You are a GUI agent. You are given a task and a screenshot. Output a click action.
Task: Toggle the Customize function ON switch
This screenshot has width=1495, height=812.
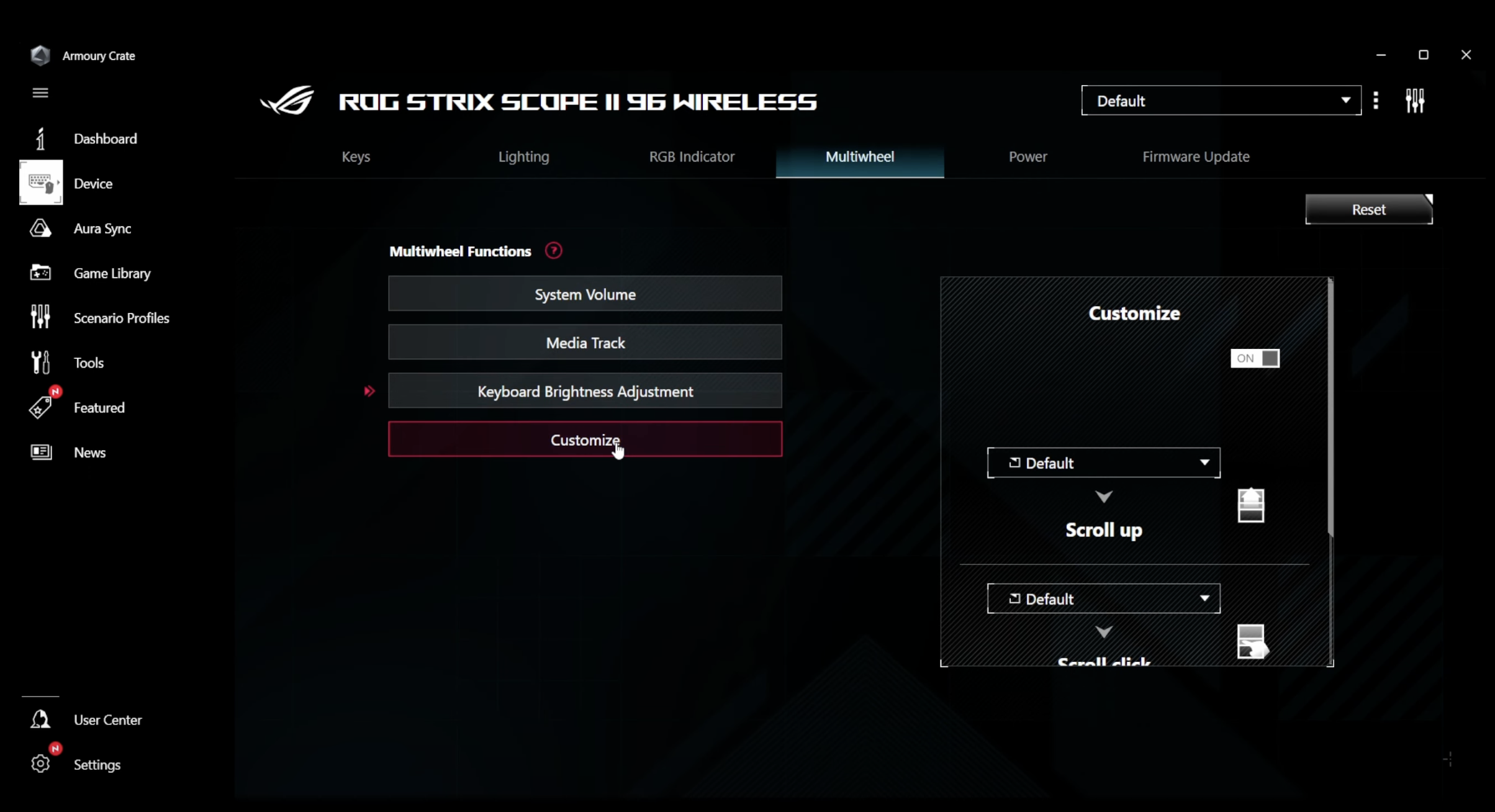coord(1255,358)
